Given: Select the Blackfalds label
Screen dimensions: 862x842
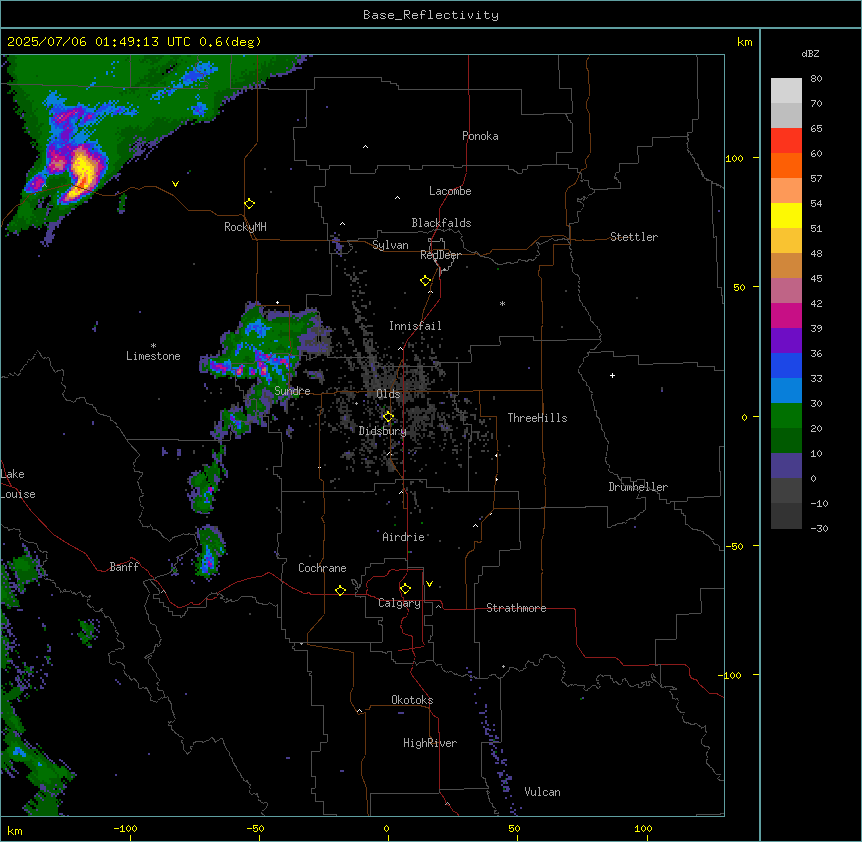Looking at the screenshot, I should (x=441, y=223).
